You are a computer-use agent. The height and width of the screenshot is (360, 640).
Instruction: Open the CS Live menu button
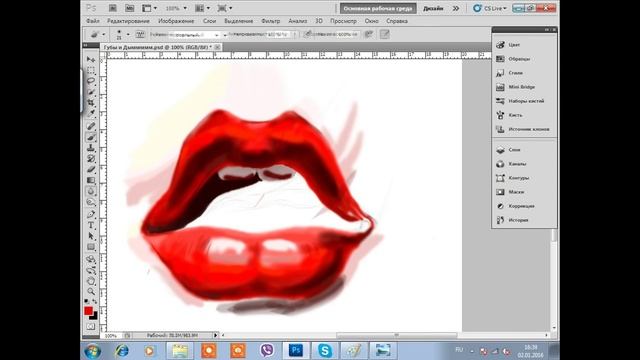point(490,8)
